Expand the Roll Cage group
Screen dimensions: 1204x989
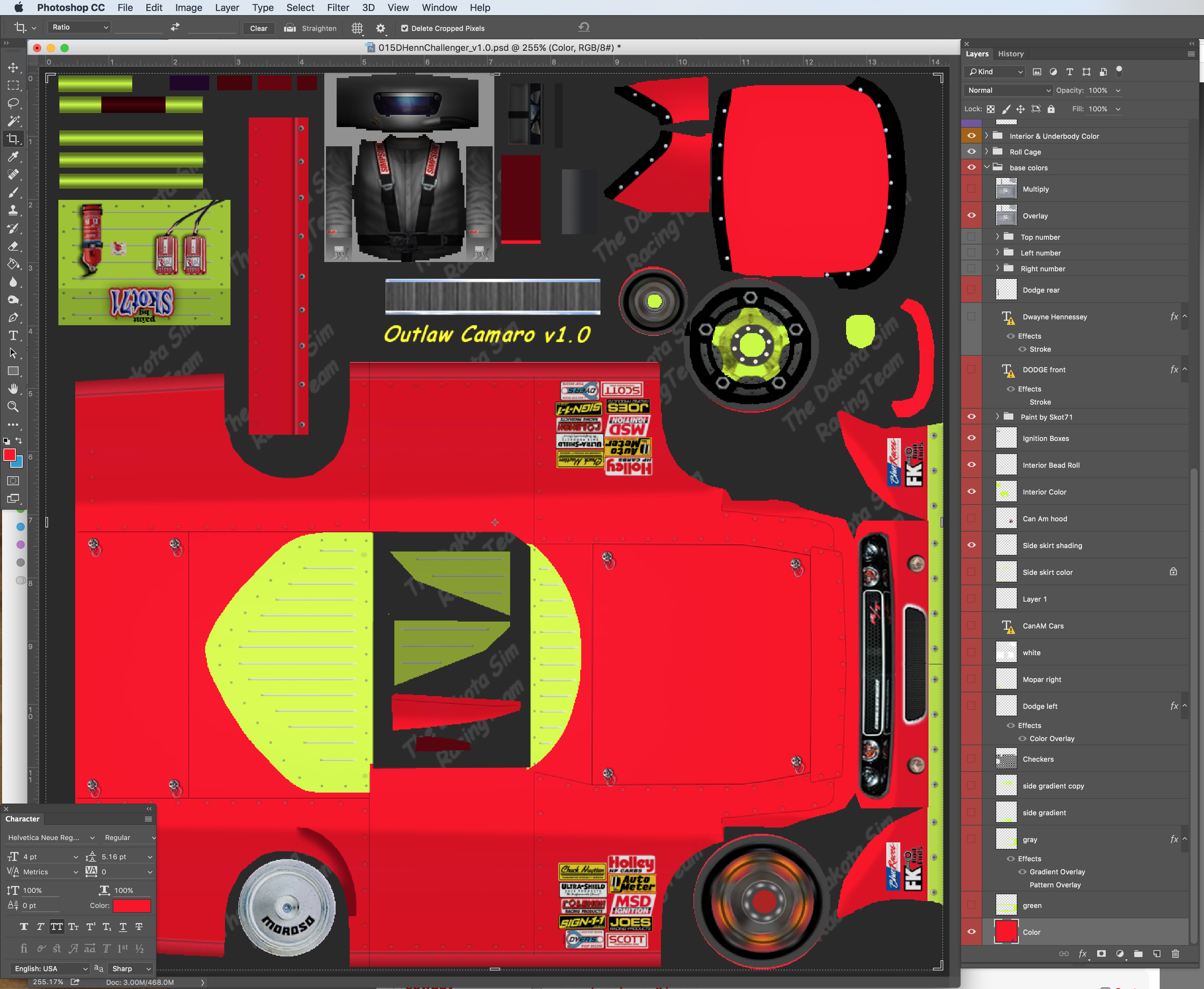point(986,151)
